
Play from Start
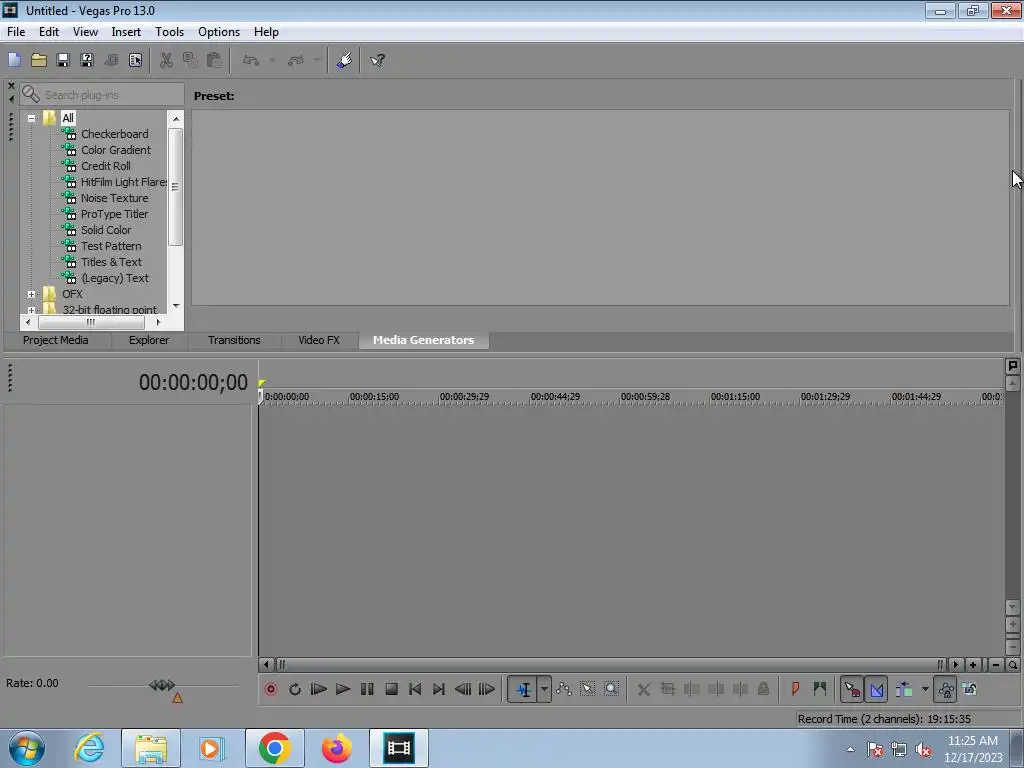click(319, 689)
